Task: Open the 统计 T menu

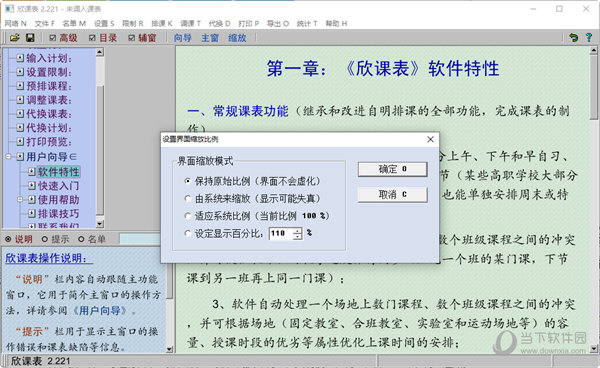Action: (x=307, y=23)
